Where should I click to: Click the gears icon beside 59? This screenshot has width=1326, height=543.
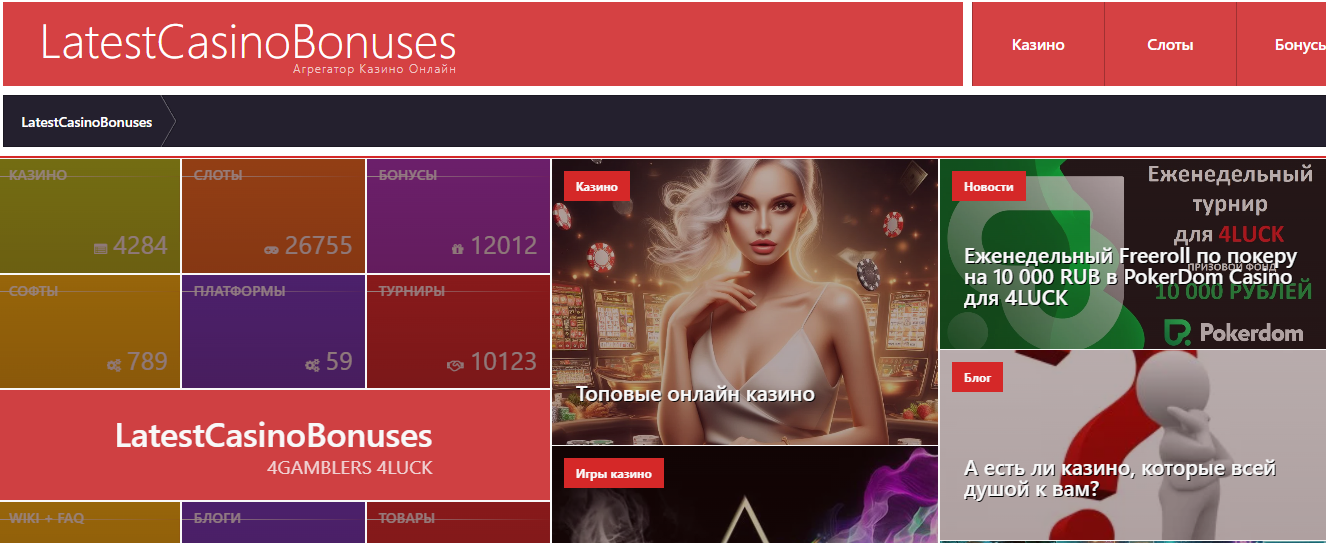tap(312, 365)
